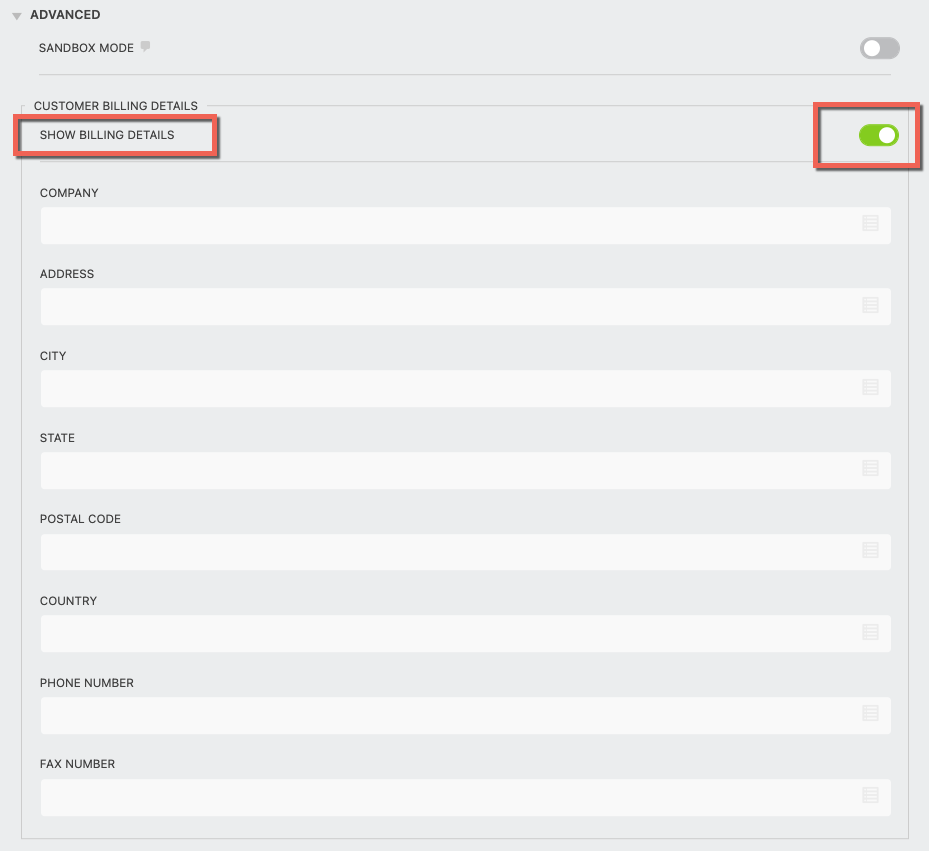
Task: Click the Sandbox Mode tooltip icon
Action: pyautogui.click(x=145, y=47)
